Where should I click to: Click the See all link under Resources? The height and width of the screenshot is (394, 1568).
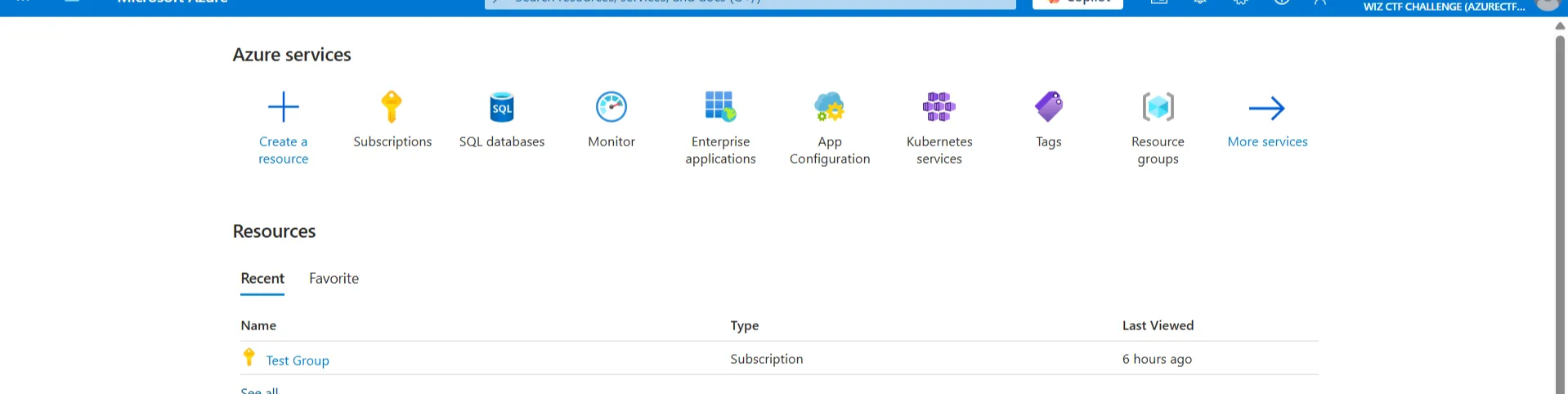point(259,391)
